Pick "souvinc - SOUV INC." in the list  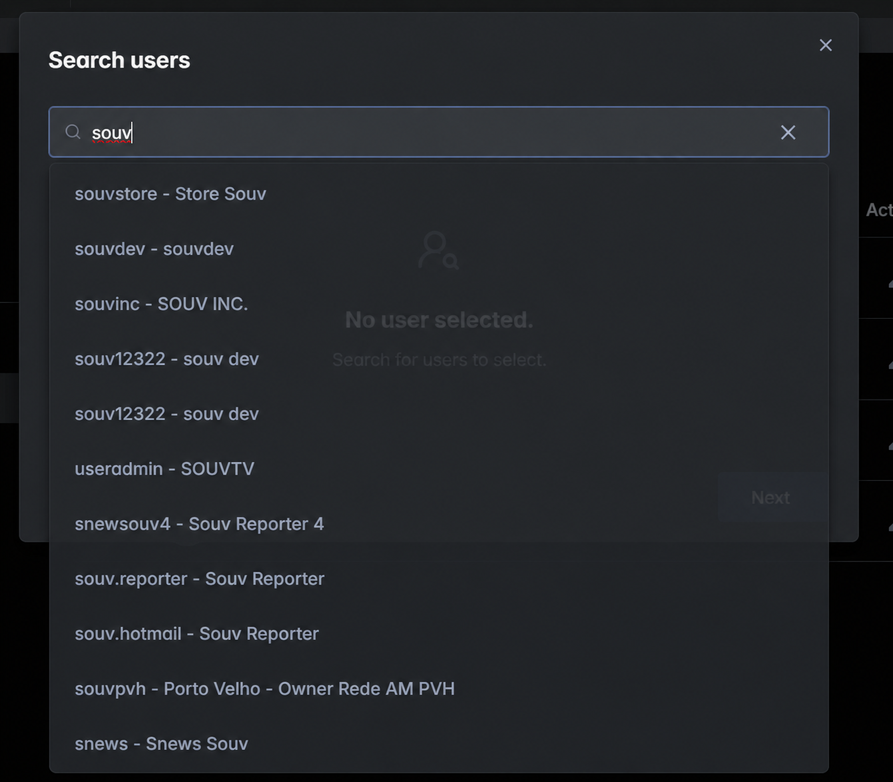point(439,304)
